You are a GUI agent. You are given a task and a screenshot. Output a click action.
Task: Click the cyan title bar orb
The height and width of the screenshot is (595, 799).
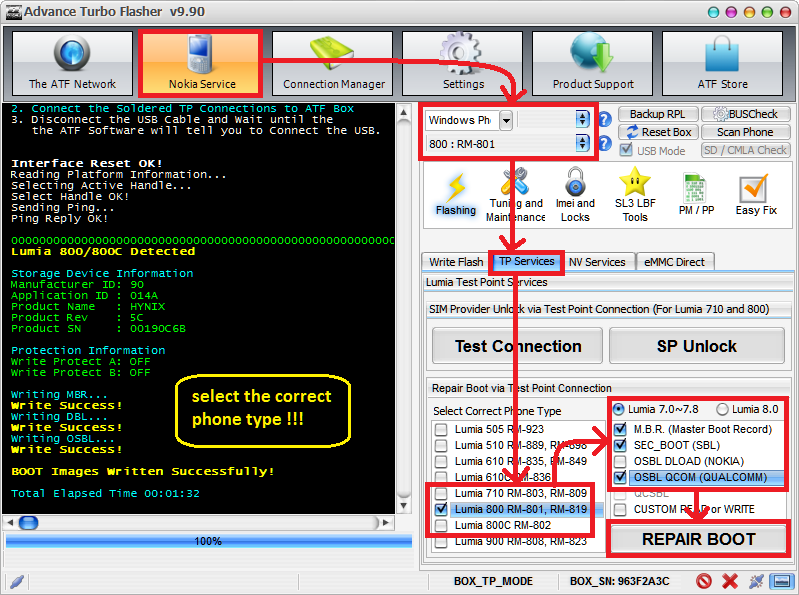pyautogui.click(x=714, y=12)
